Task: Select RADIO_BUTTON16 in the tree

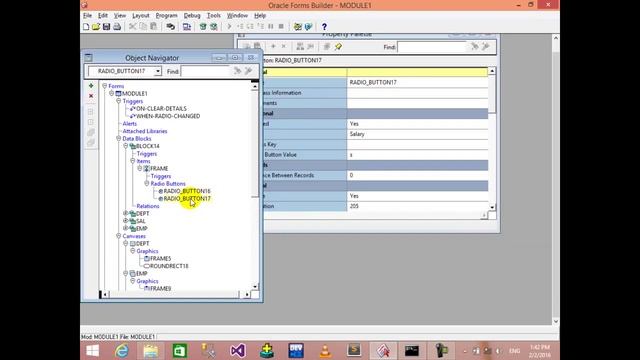Action: (x=187, y=191)
